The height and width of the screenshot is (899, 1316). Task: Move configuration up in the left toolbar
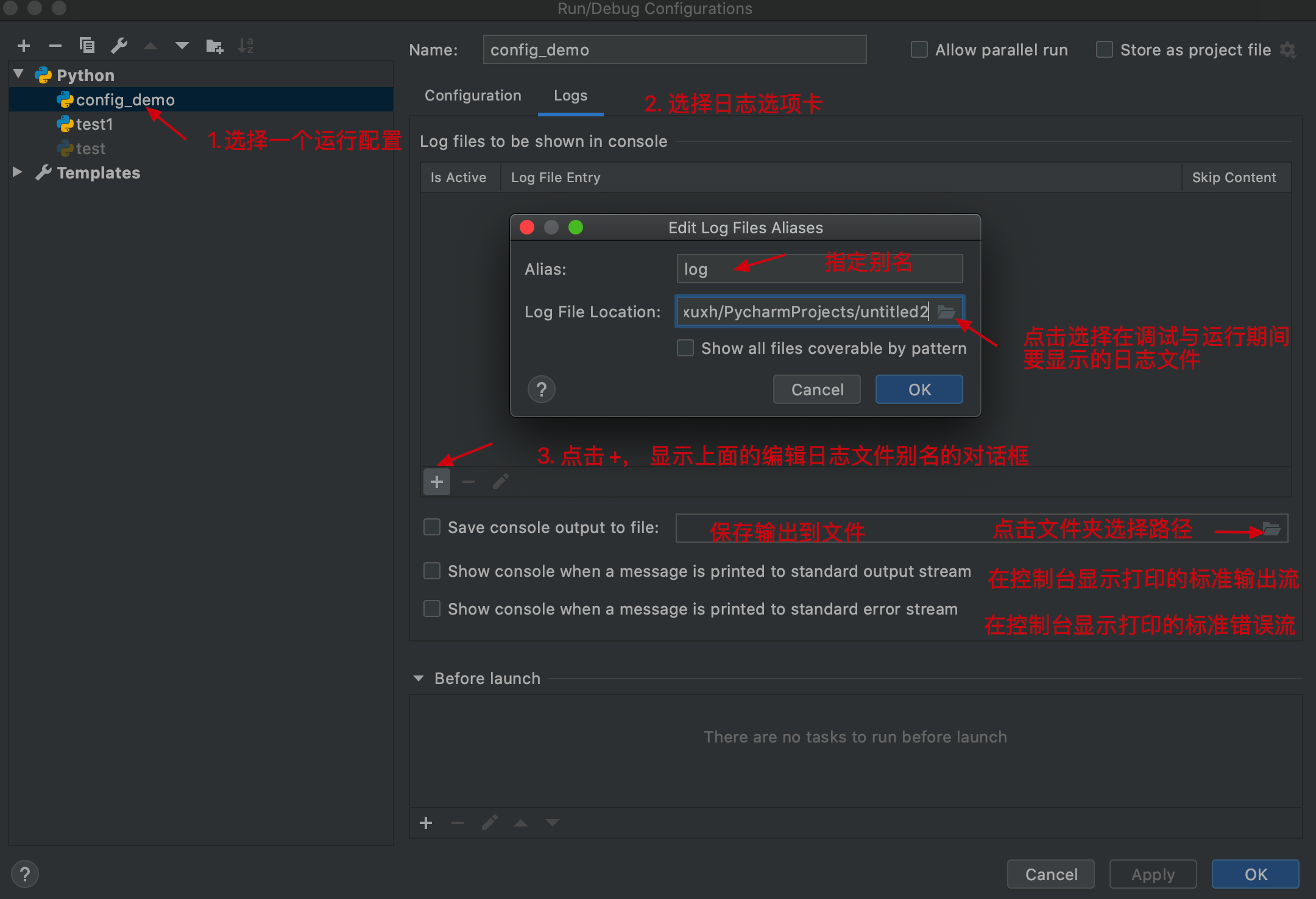150,46
